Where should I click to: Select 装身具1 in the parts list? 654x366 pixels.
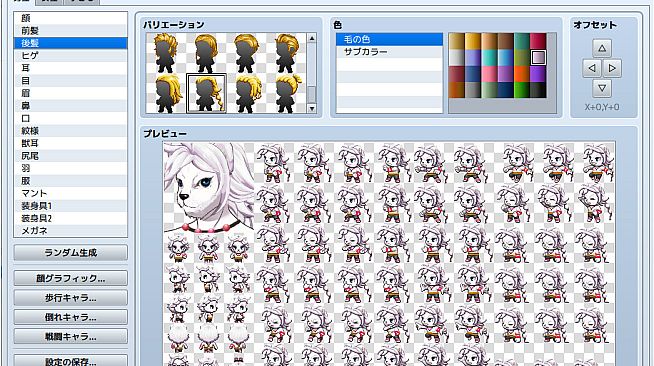click(70, 206)
